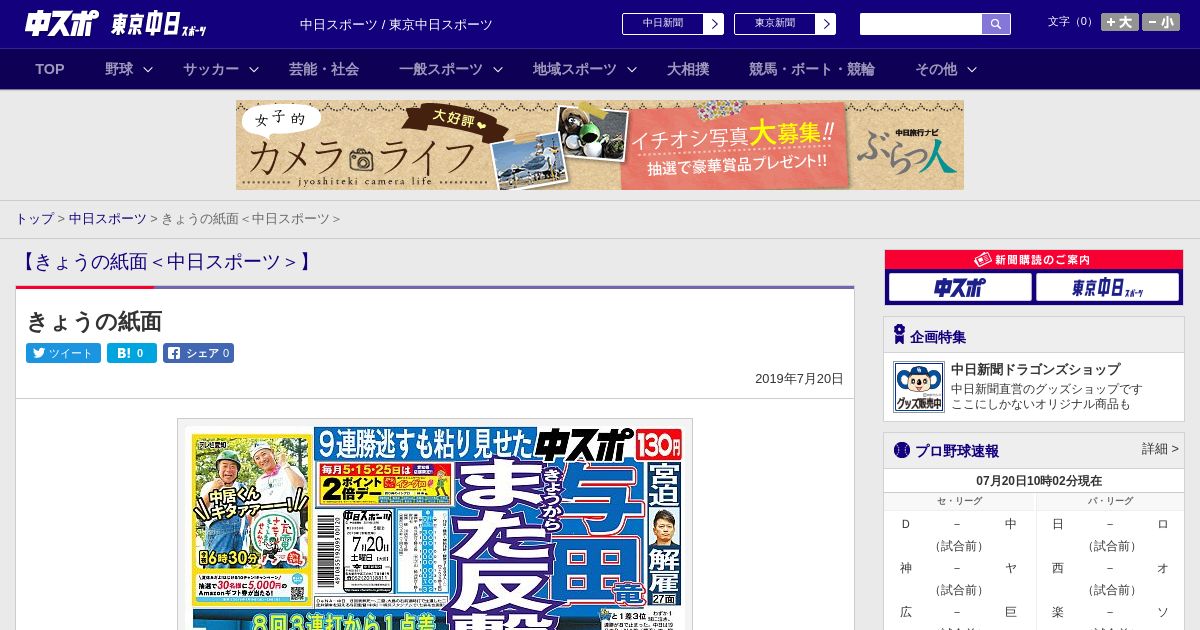This screenshot has height=630, width=1200.
Task: Open 芸能・社会 section
Action: tap(324, 69)
